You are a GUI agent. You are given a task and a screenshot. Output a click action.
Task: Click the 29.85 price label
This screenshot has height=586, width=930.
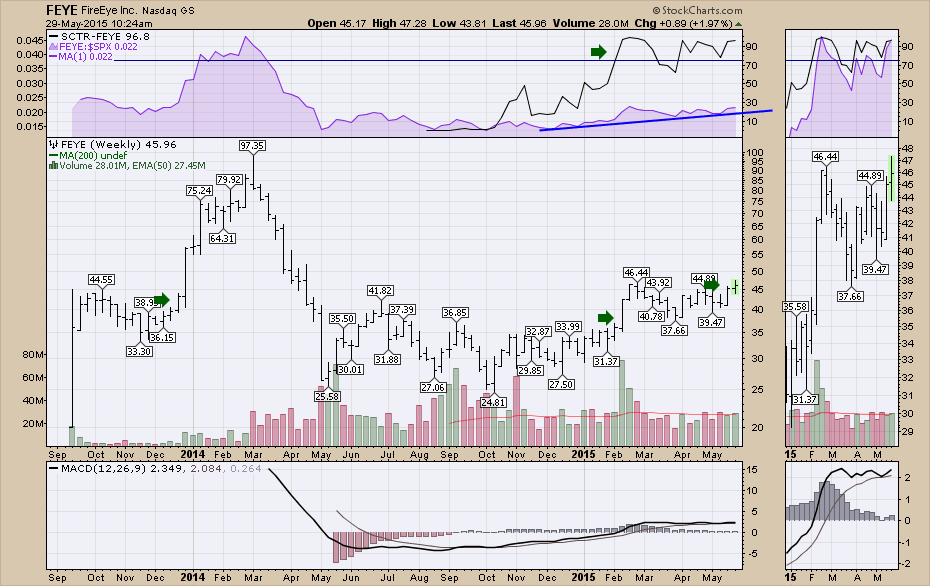pos(530,370)
